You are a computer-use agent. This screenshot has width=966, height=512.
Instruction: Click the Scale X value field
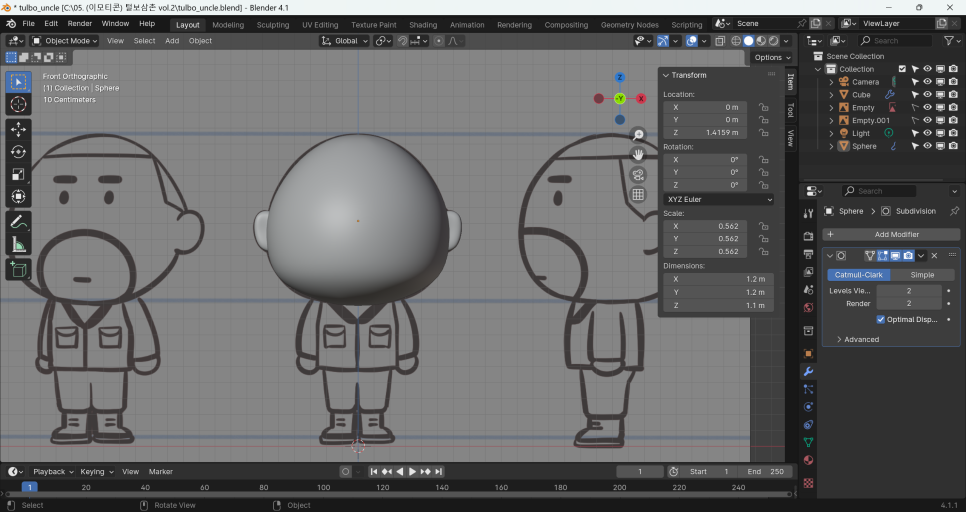pyautogui.click(x=705, y=226)
